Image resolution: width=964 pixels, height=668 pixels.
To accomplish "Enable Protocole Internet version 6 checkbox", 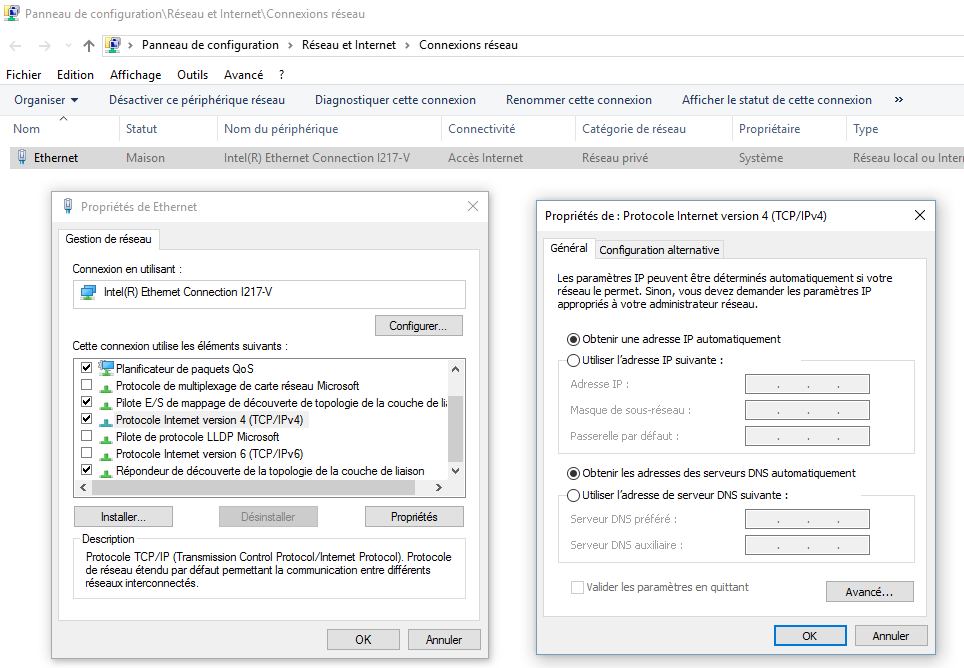I will [86, 454].
